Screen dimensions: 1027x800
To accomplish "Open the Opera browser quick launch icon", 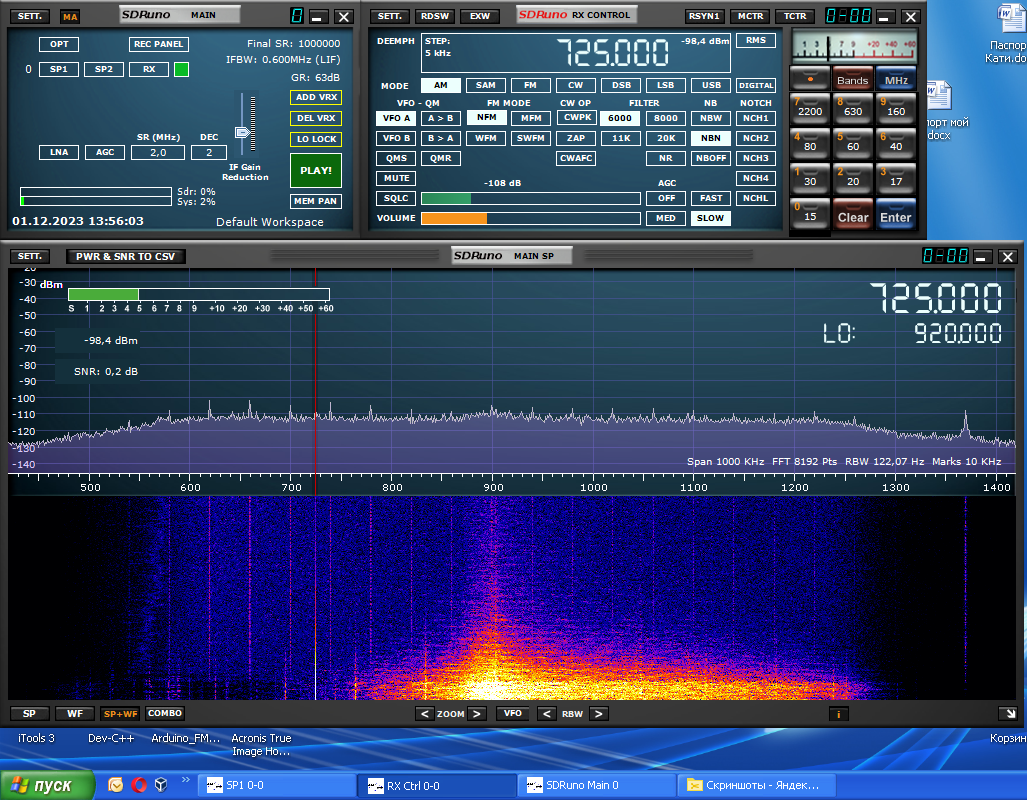I will pos(139,785).
